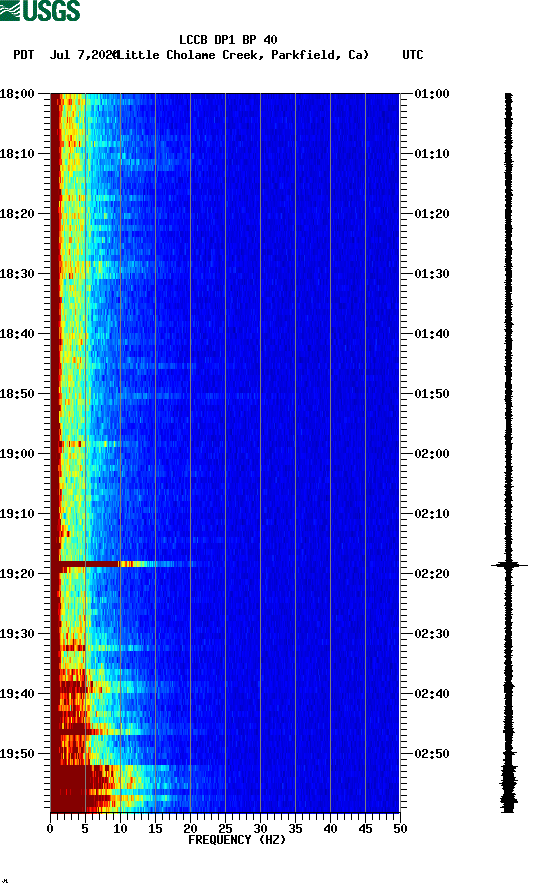Click the '02:10' UTC time label
Viewport: 552px width, 892px height.
click(432, 514)
